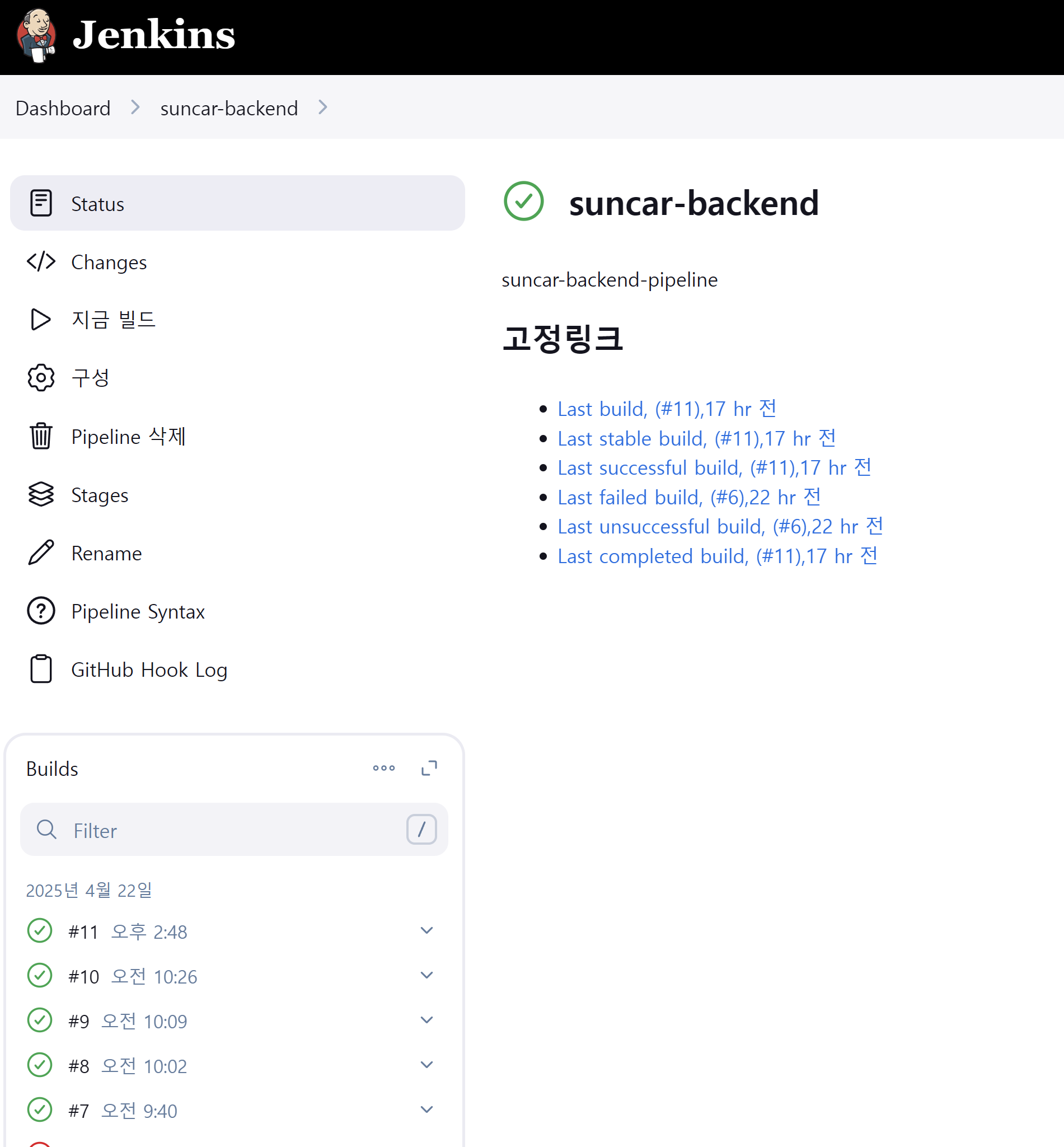Image resolution: width=1064 pixels, height=1147 pixels.
Task: Click the suncar-backend-pipeline description text
Action: [x=610, y=280]
